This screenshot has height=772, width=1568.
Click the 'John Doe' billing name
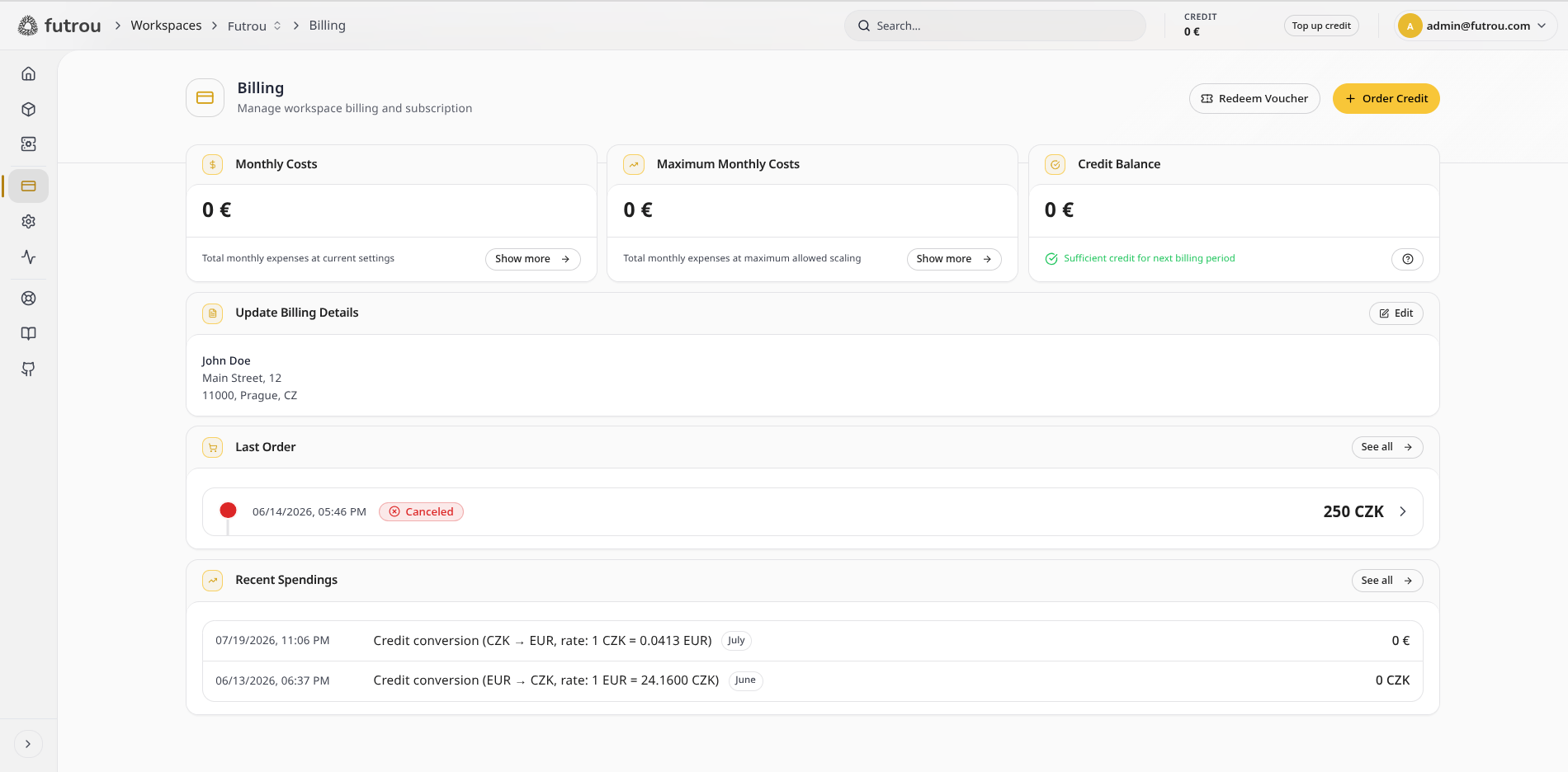(226, 360)
